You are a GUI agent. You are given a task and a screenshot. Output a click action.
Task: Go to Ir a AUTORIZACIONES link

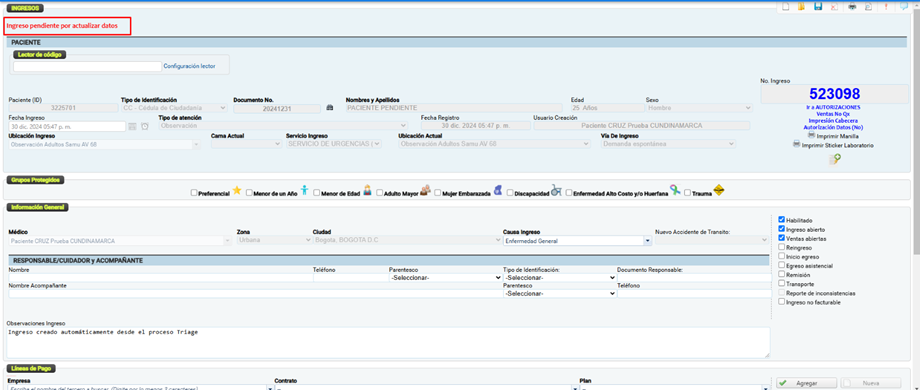[x=834, y=108]
